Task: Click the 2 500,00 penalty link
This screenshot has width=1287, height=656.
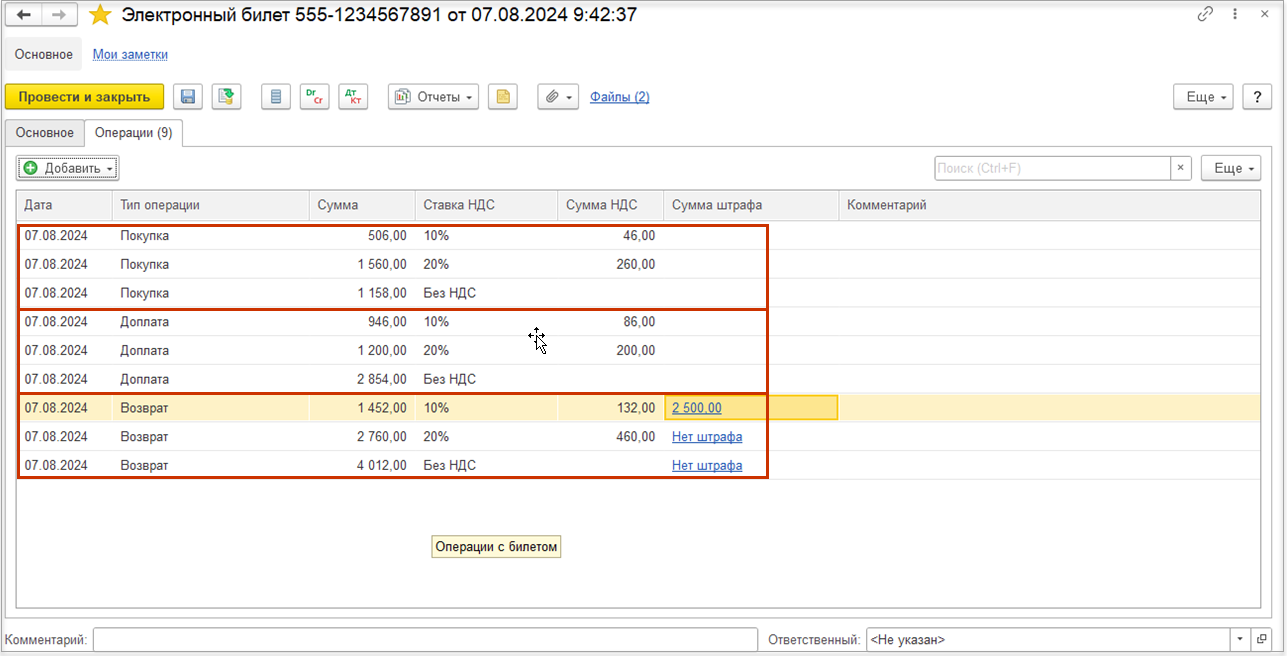Action: tap(696, 408)
